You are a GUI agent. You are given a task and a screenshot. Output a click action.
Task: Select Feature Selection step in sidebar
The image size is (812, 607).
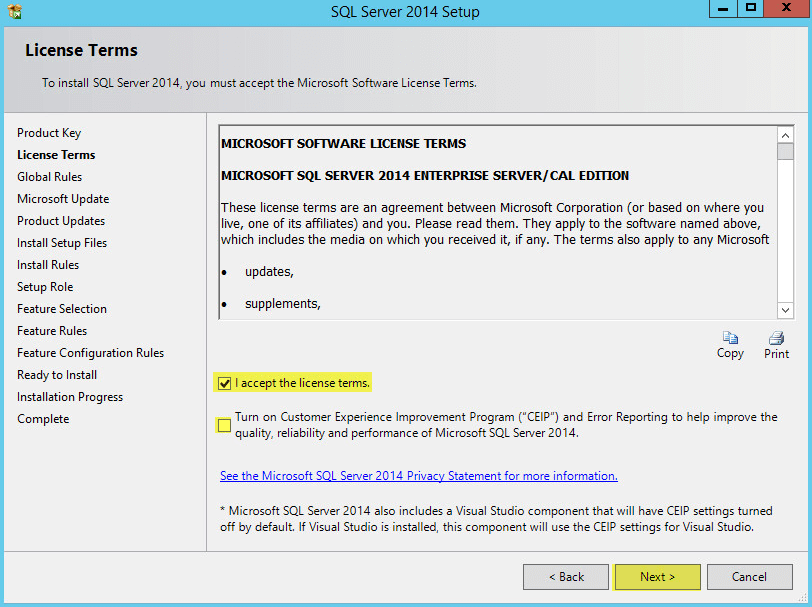pyautogui.click(x=62, y=309)
